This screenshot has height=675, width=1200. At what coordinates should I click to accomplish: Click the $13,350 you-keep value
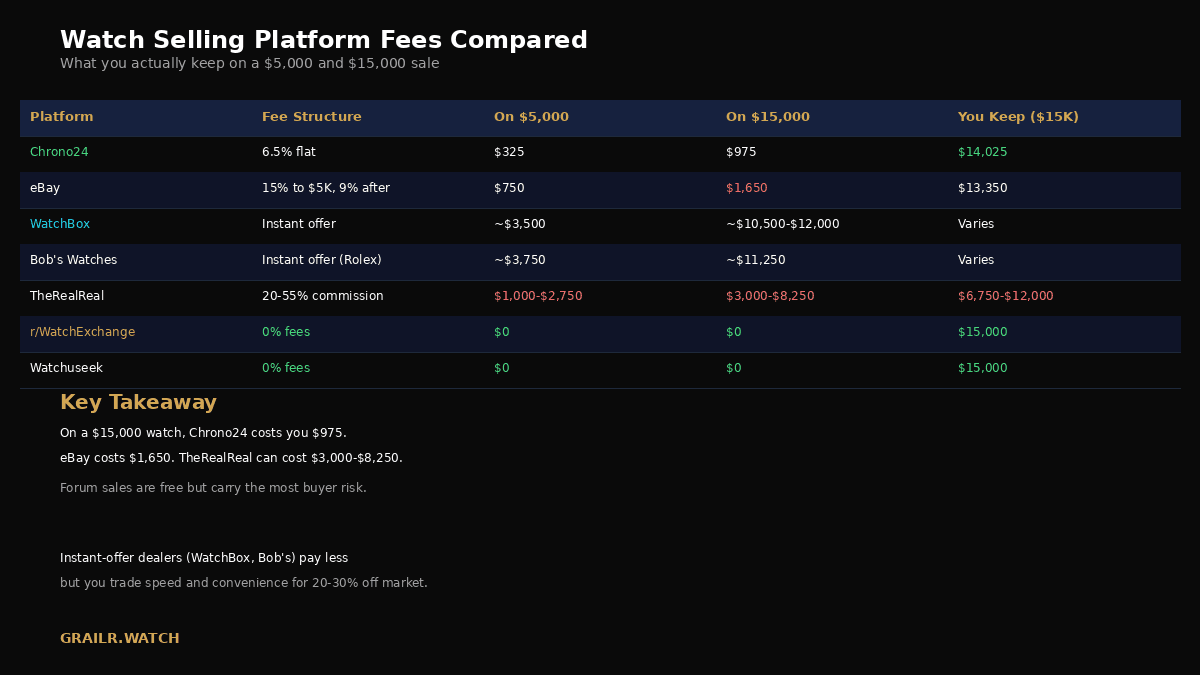pos(983,188)
